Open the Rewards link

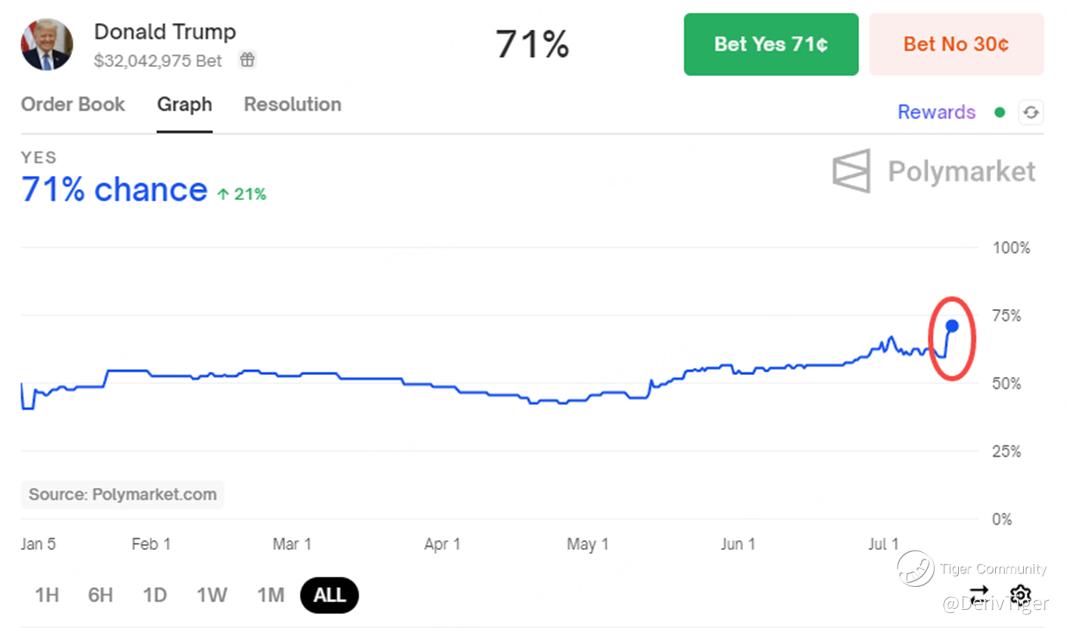pos(936,112)
